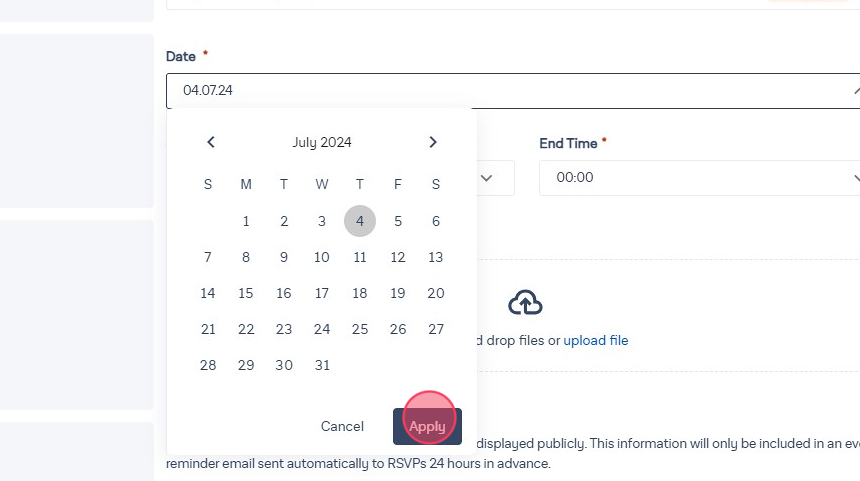Go to next month in calendar
The image size is (860, 481).
click(x=433, y=142)
